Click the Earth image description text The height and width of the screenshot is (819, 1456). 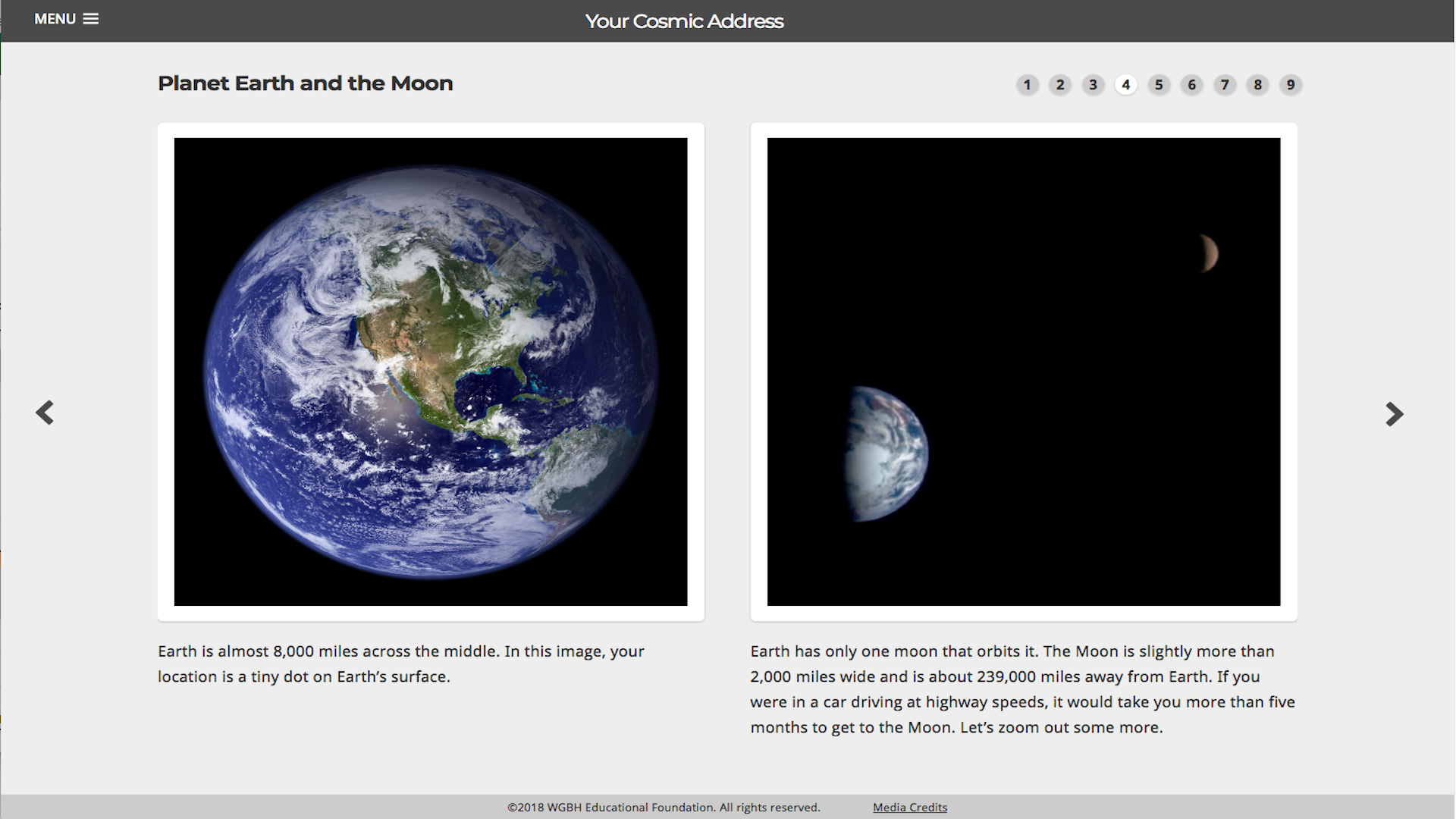point(400,664)
